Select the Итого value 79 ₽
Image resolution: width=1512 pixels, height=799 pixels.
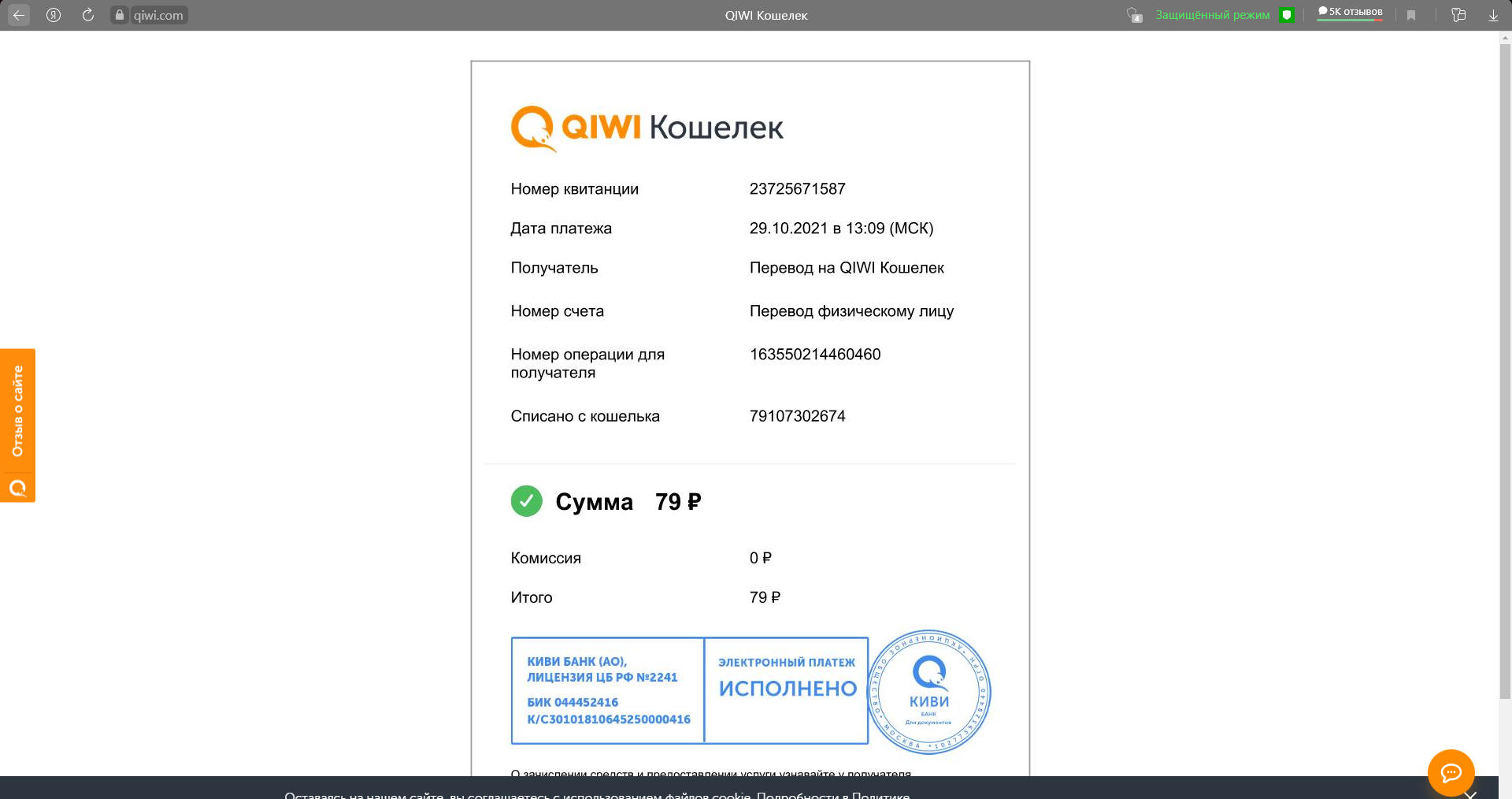[765, 597]
